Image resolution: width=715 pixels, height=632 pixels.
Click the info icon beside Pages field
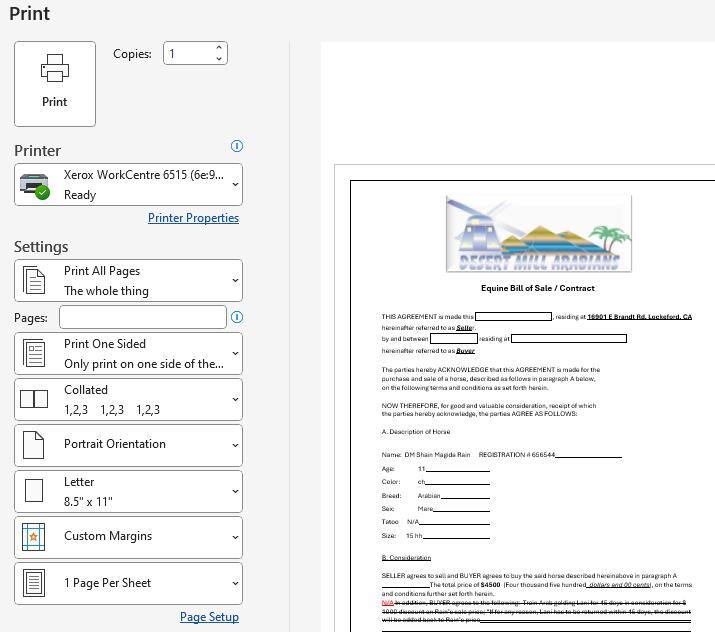click(x=237, y=317)
